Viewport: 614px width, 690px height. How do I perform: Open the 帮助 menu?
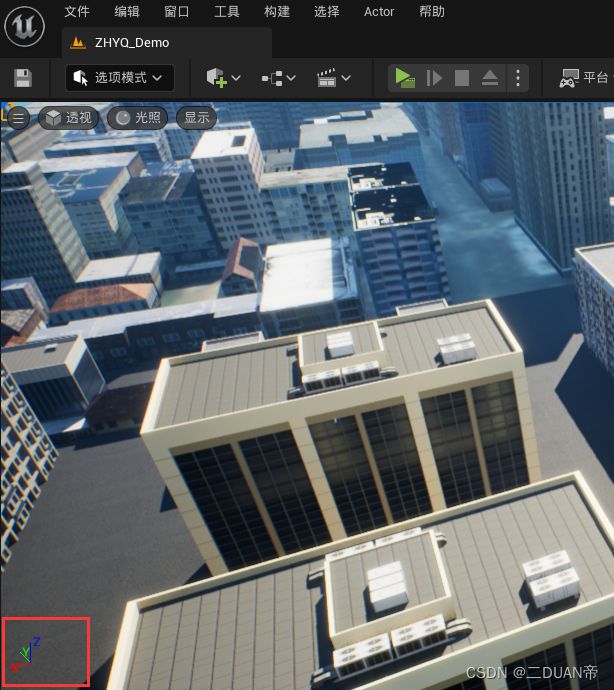(x=432, y=11)
